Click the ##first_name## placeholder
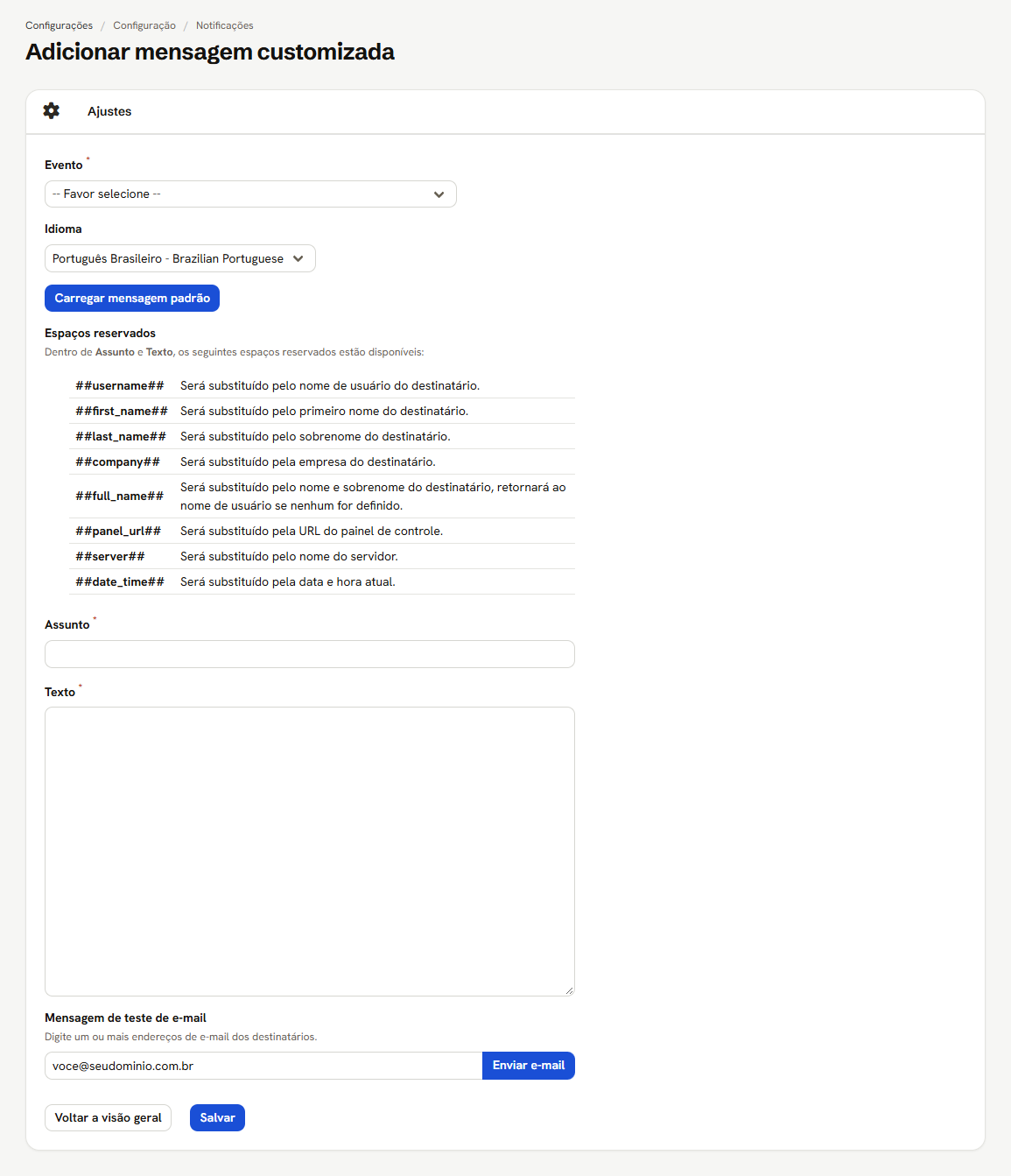1011x1176 pixels. tap(122, 412)
